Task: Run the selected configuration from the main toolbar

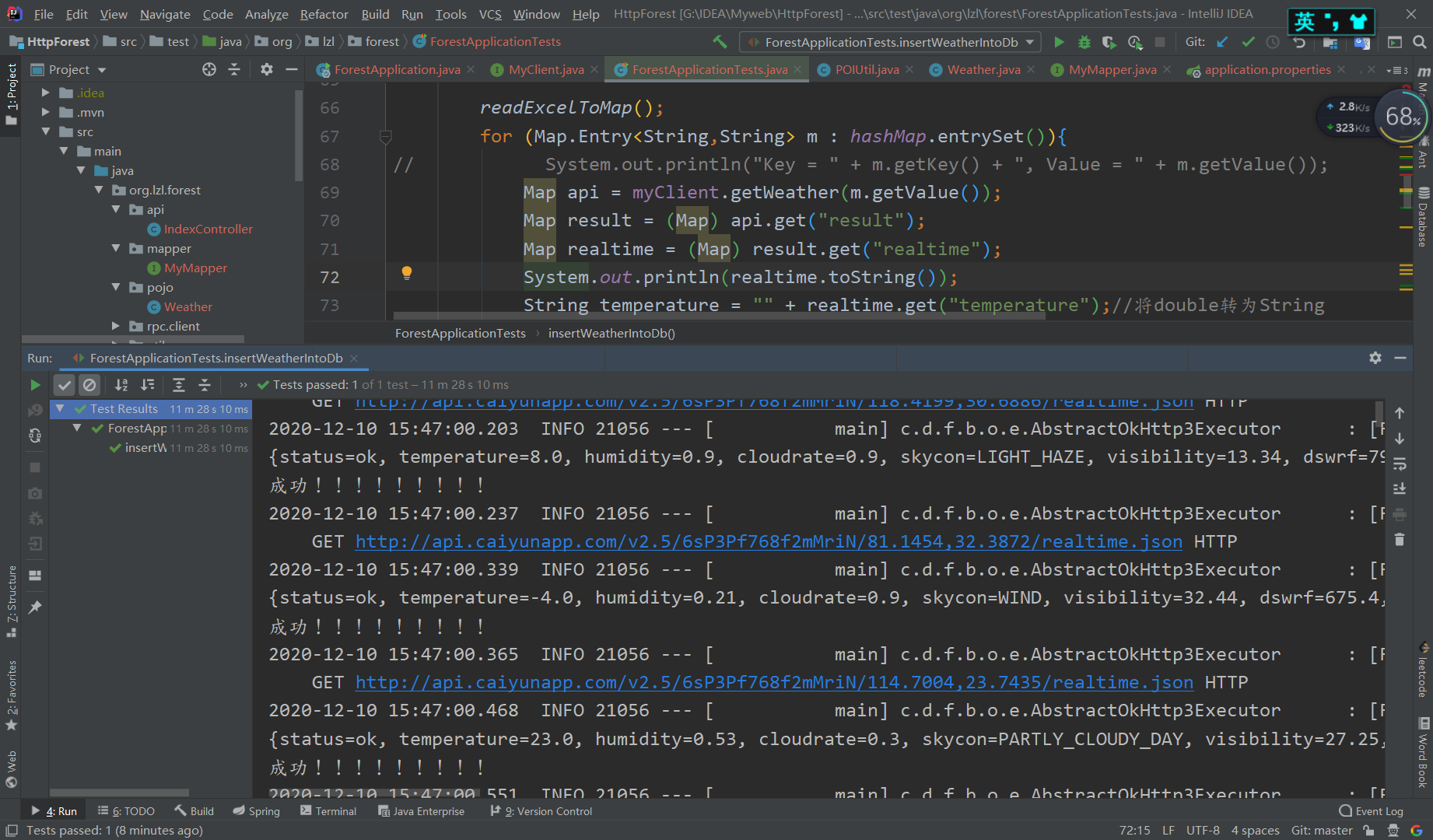Action: pyautogui.click(x=1059, y=42)
